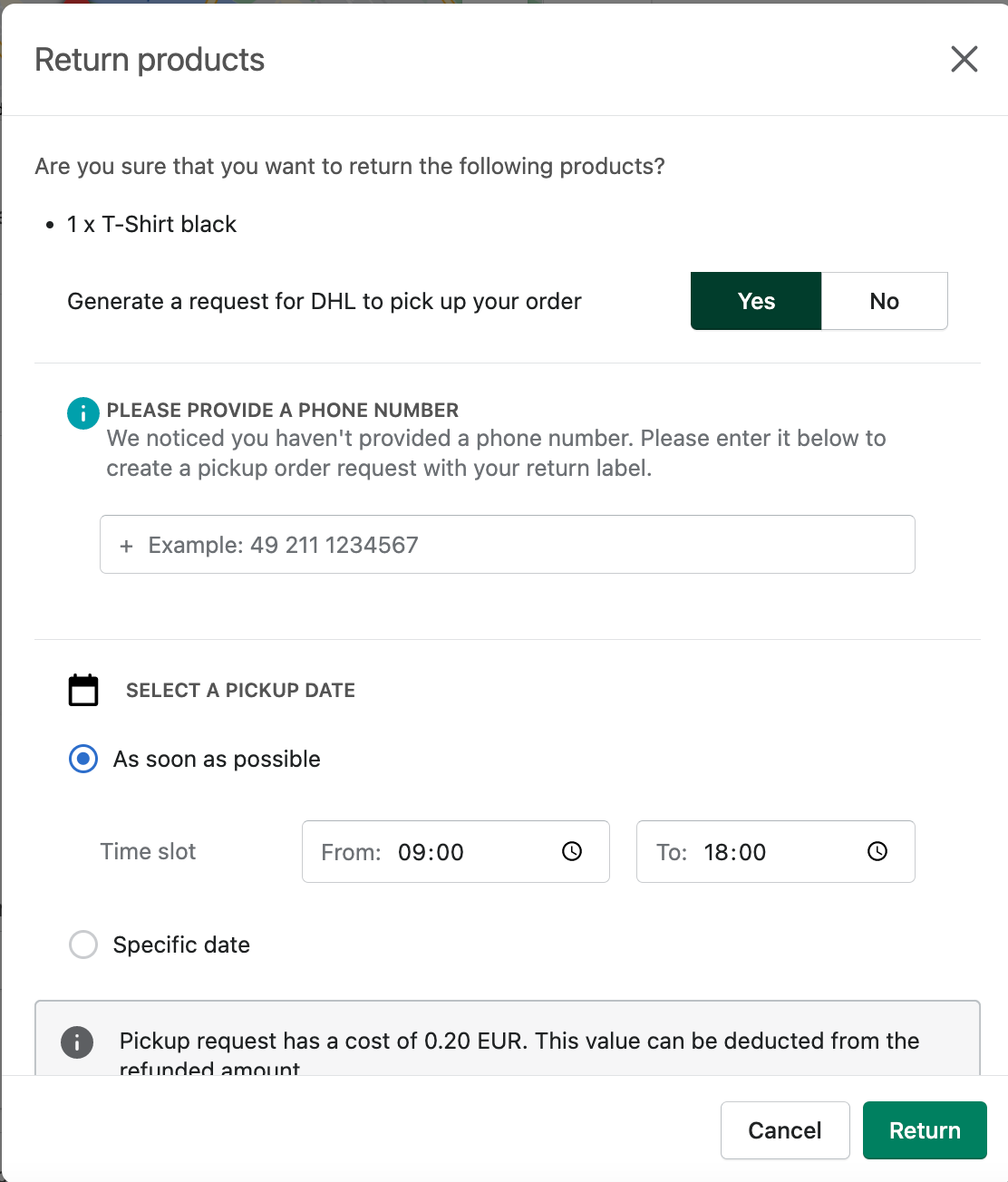
Task: Click the 'PLEASE PROVIDE A PHONE NUMBER' heading
Action: 283,410
